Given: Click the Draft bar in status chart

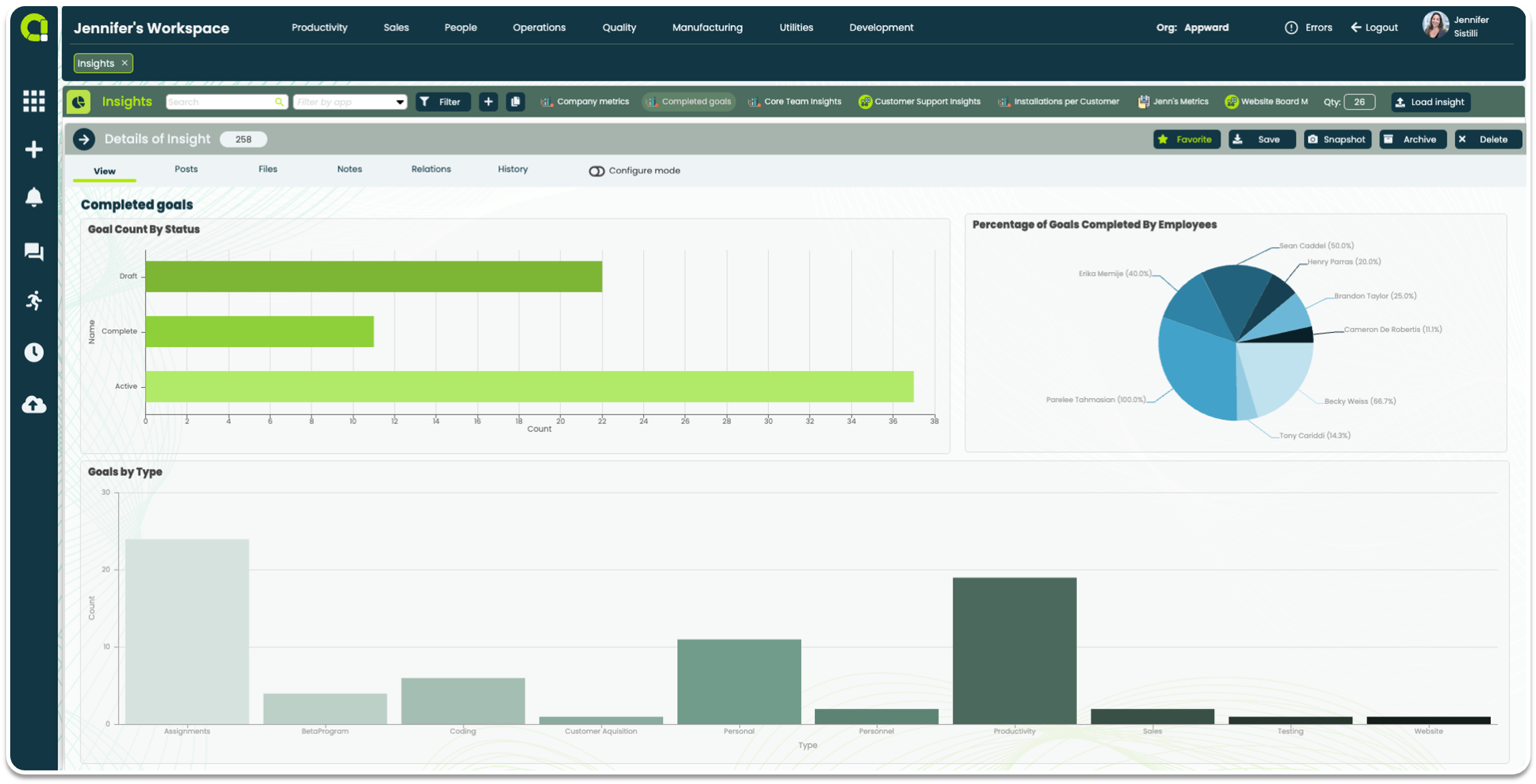Looking at the screenshot, I should coord(374,276).
